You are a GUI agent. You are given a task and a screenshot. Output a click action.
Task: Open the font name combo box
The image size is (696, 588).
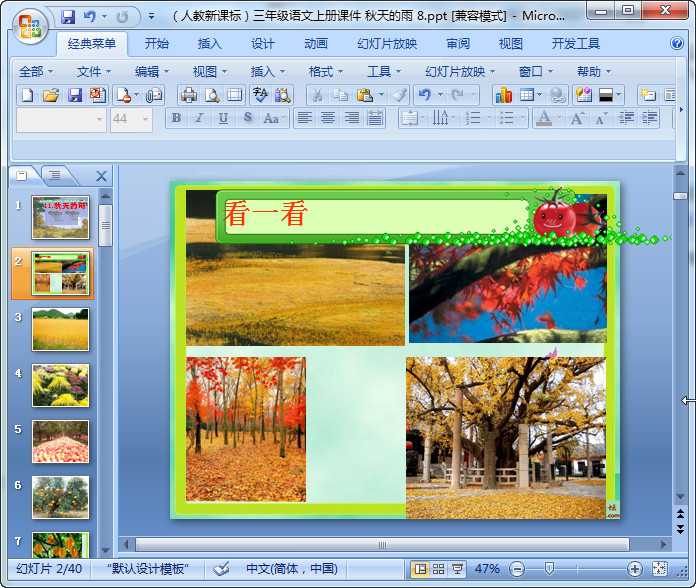(61, 119)
